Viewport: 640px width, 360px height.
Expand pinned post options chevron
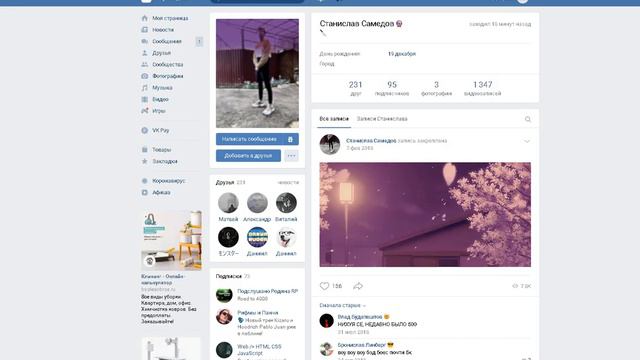click(x=527, y=141)
